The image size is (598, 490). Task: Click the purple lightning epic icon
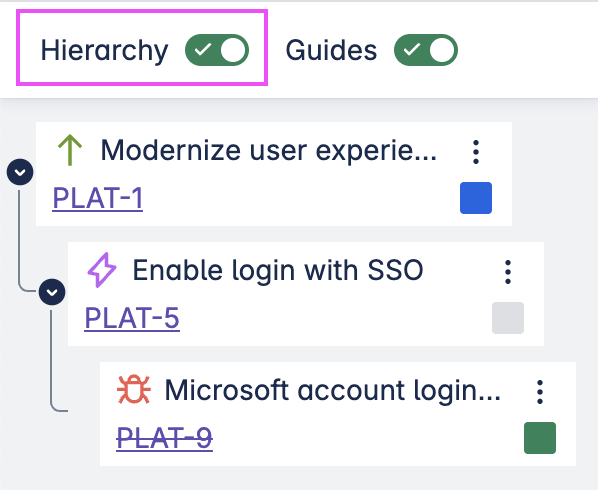(102, 270)
